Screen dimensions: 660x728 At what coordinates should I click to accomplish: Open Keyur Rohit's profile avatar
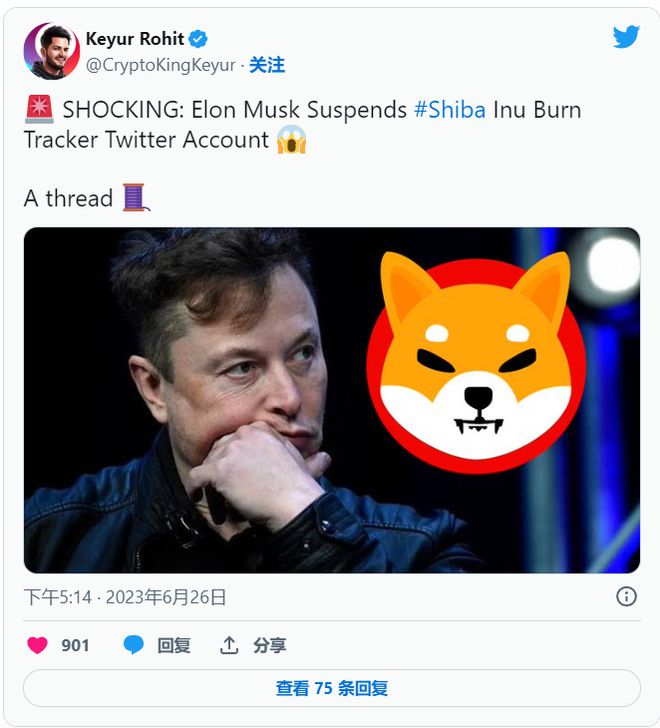pyautogui.click(x=50, y=51)
